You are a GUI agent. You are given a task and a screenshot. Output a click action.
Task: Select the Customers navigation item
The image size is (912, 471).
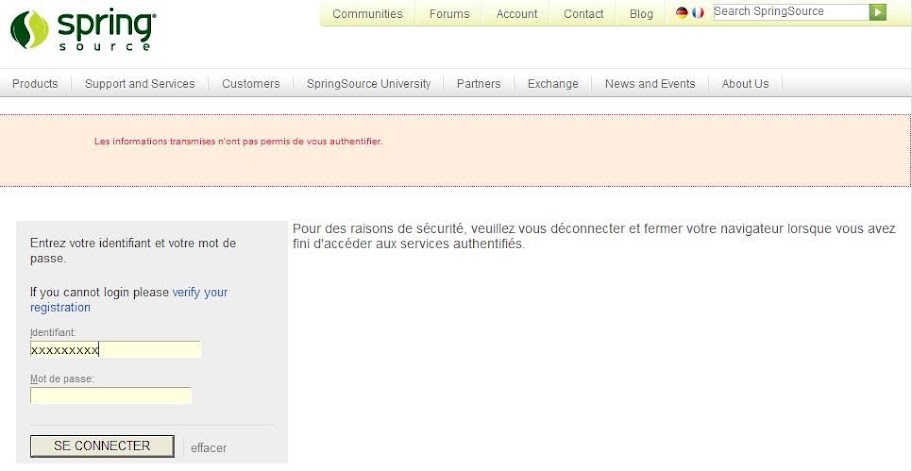[x=251, y=84]
